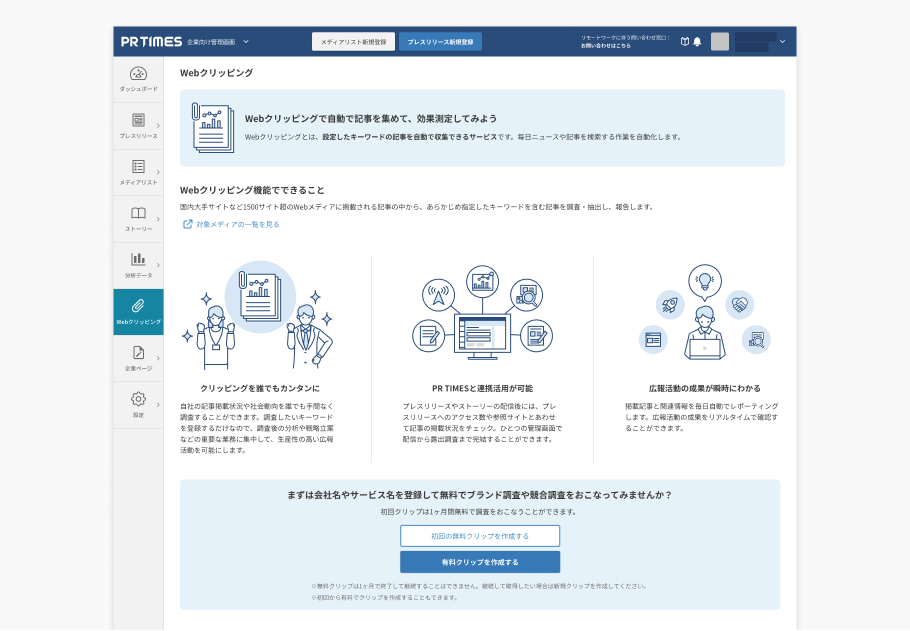Expand the company page submenu chevron
The image size is (910, 631).
point(158,358)
